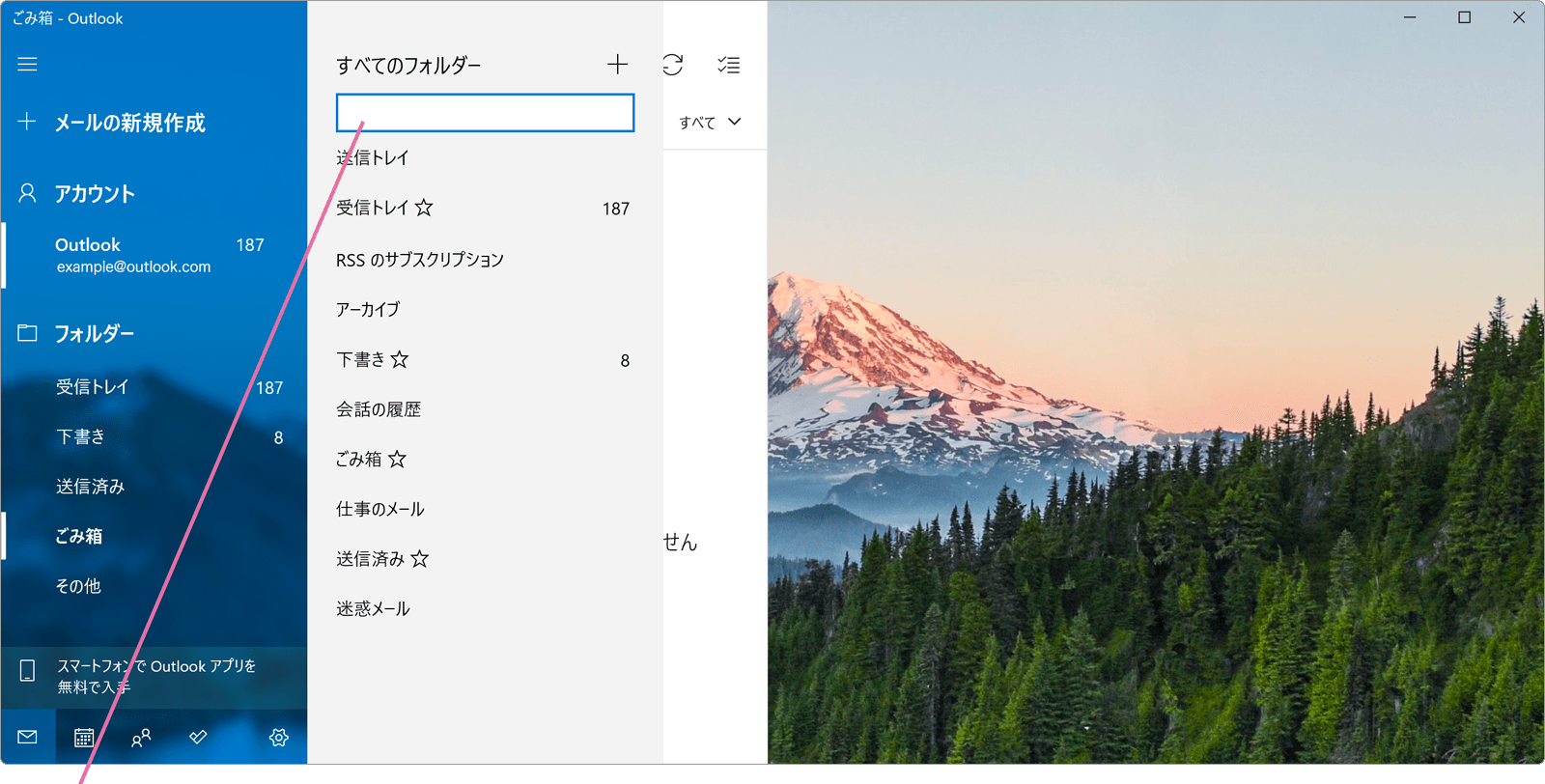Click the plus icon beside メールの新規作成
Screen dimensions: 1545x784
(x=27, y=121)
